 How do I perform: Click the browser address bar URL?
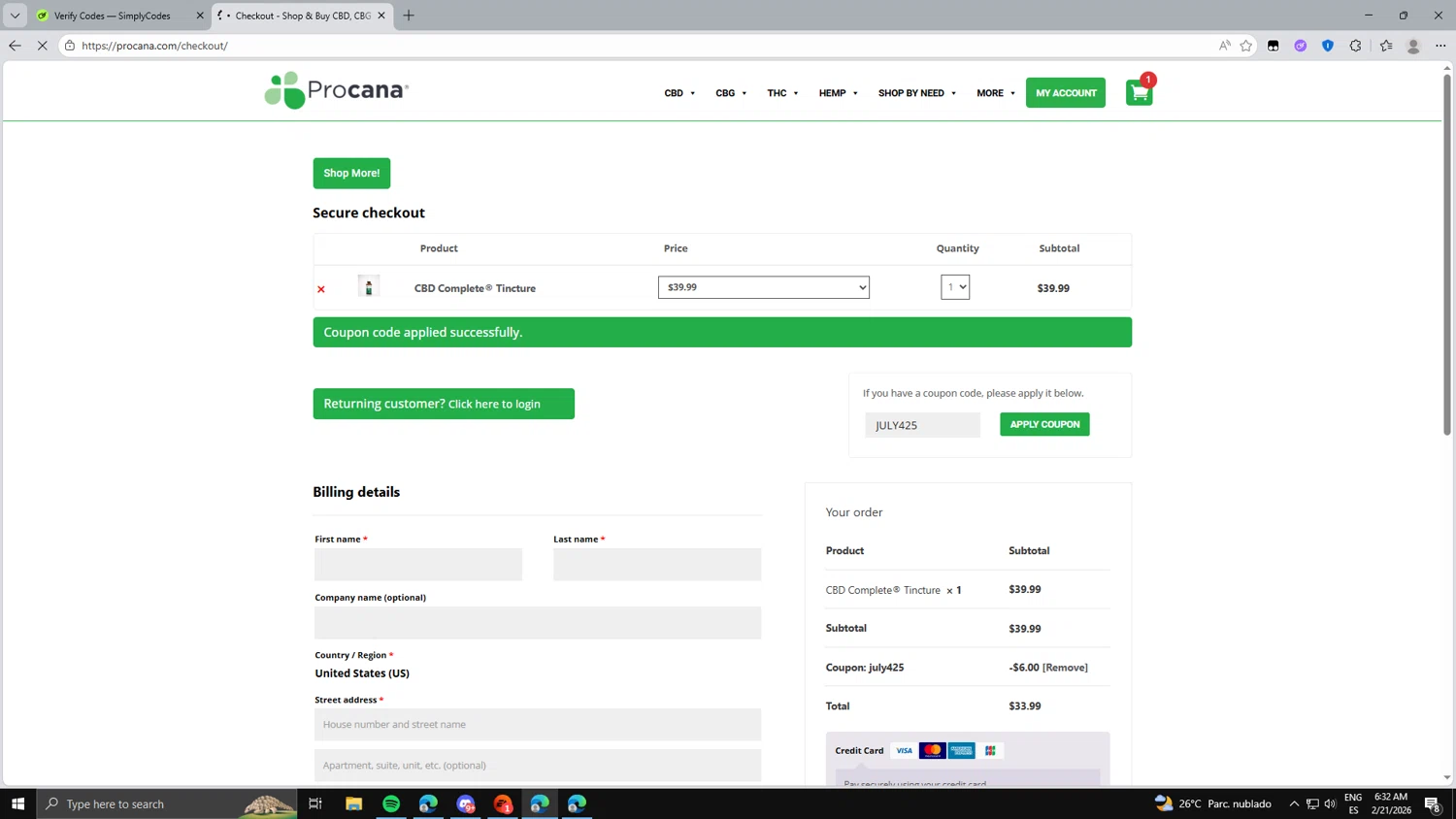155,46
